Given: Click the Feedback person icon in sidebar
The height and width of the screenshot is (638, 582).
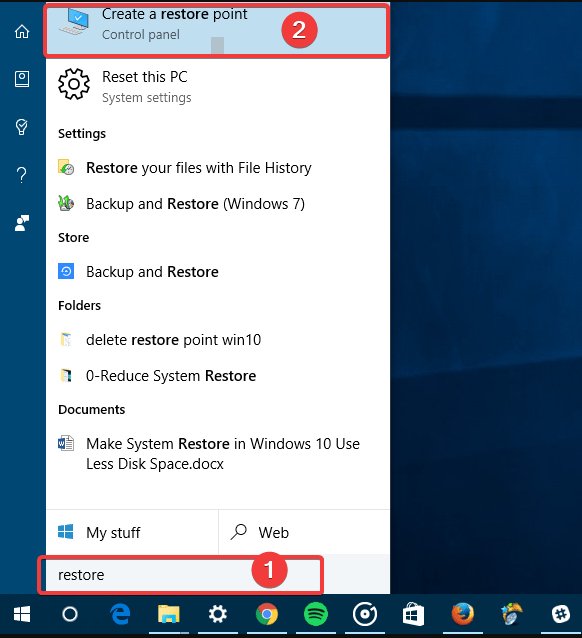Looking at the screenshot, I should pyautogui.click(x=22, y=223).
